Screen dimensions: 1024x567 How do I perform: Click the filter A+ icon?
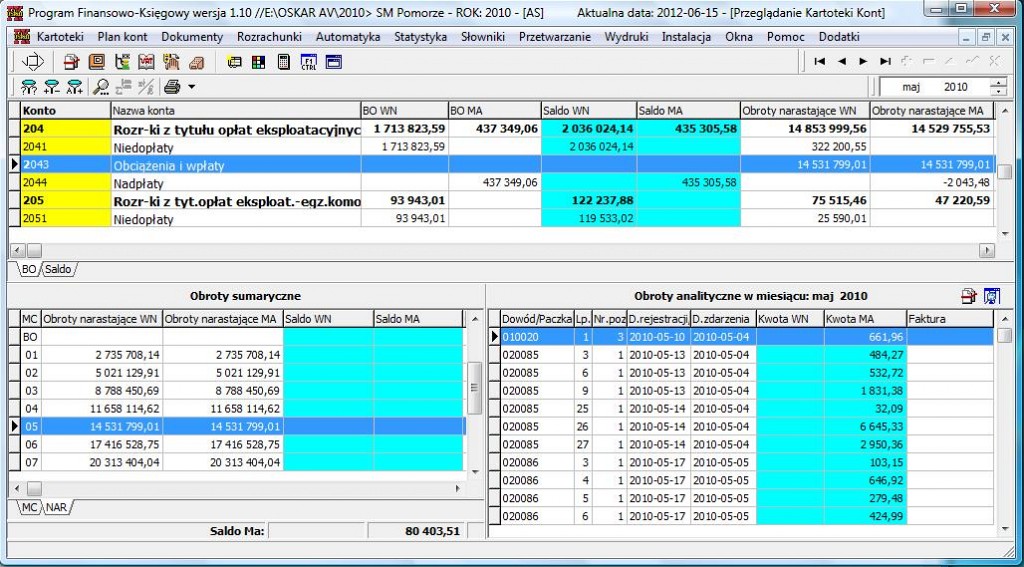[75, 86]
